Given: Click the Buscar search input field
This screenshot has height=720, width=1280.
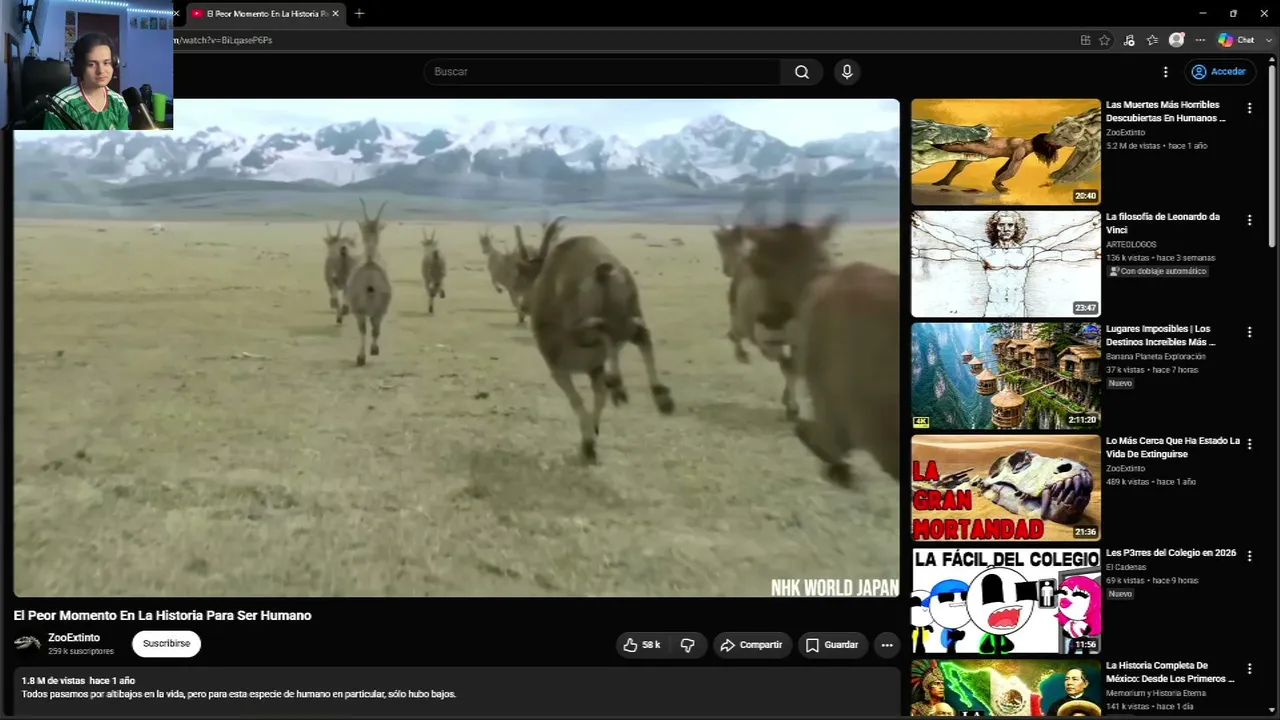Looking at the screenshot, I should 602,72.
